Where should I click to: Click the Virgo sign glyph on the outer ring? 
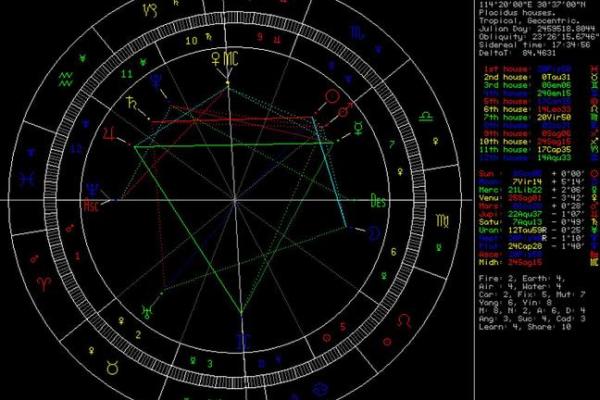(442, 221)
